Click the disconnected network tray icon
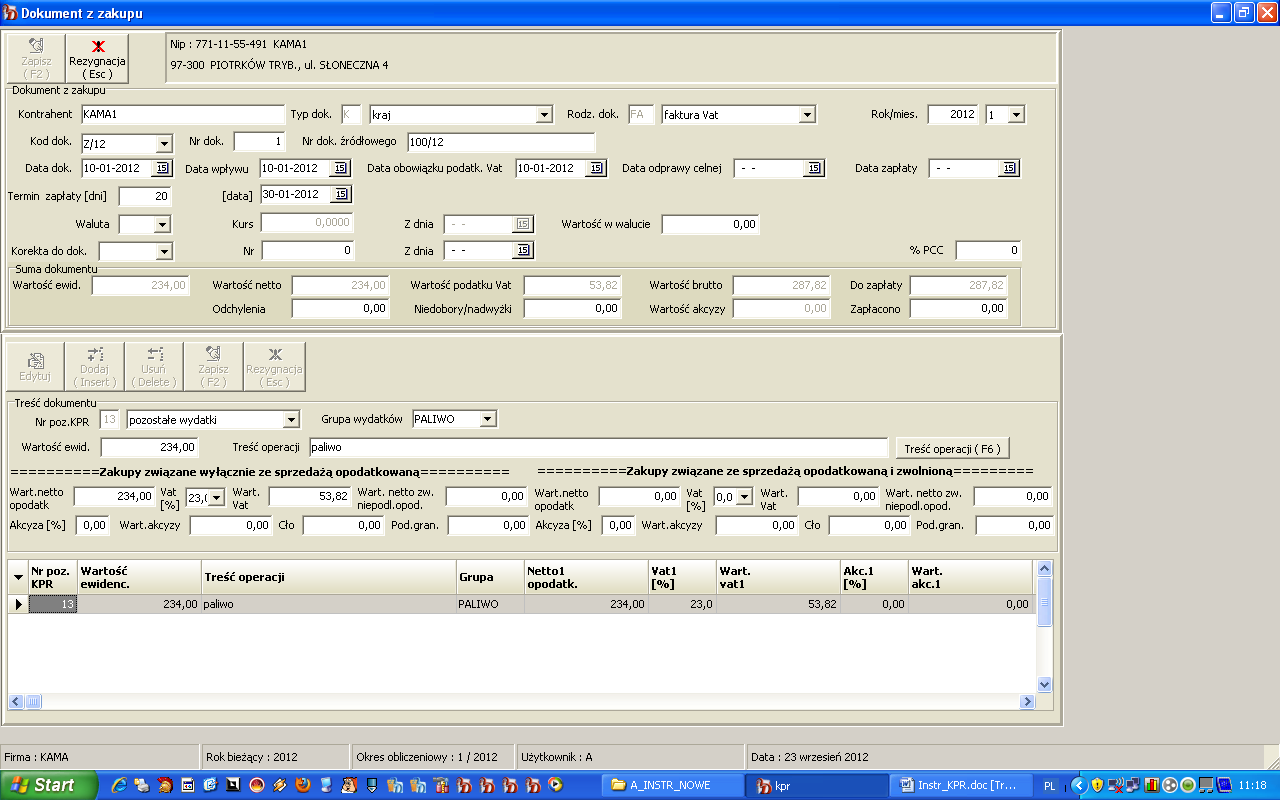 coord(1118,785)
